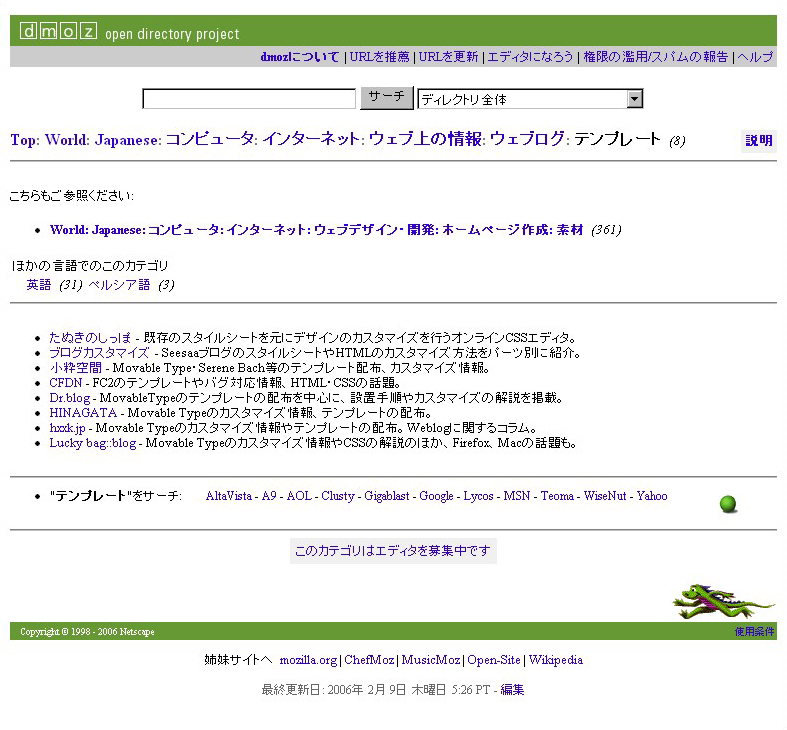
Task: Open the hxxk.jp site link
Action: point(67,428)
